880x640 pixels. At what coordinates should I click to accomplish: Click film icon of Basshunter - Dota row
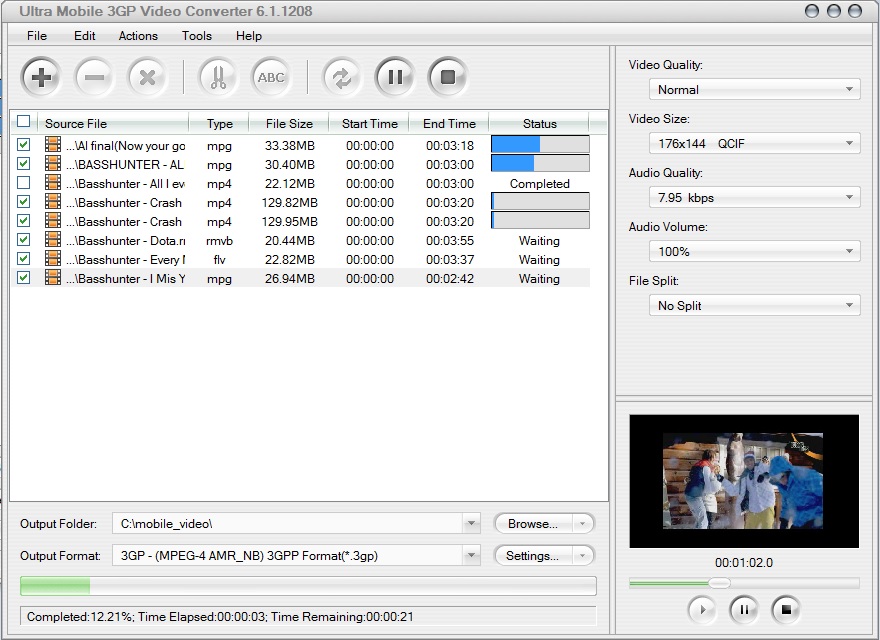pos(53,240)
